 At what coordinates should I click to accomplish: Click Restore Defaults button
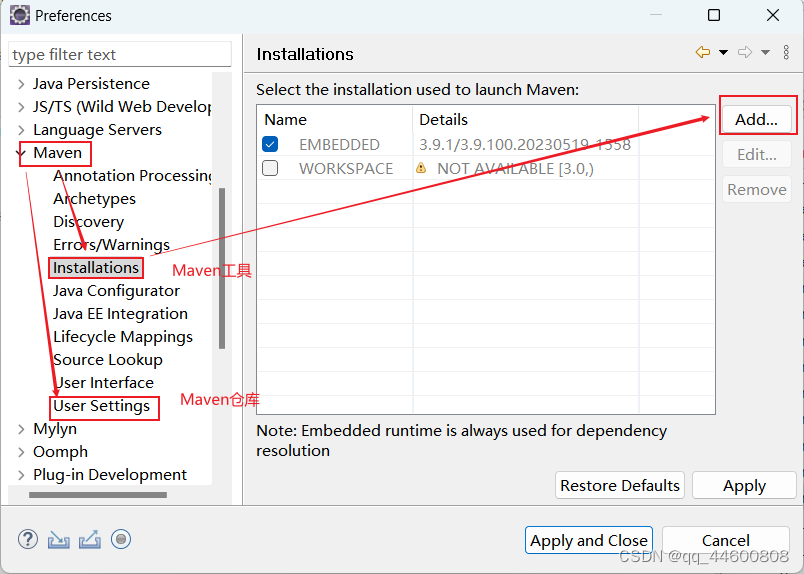pyautogui.click(x=619, y=485)
